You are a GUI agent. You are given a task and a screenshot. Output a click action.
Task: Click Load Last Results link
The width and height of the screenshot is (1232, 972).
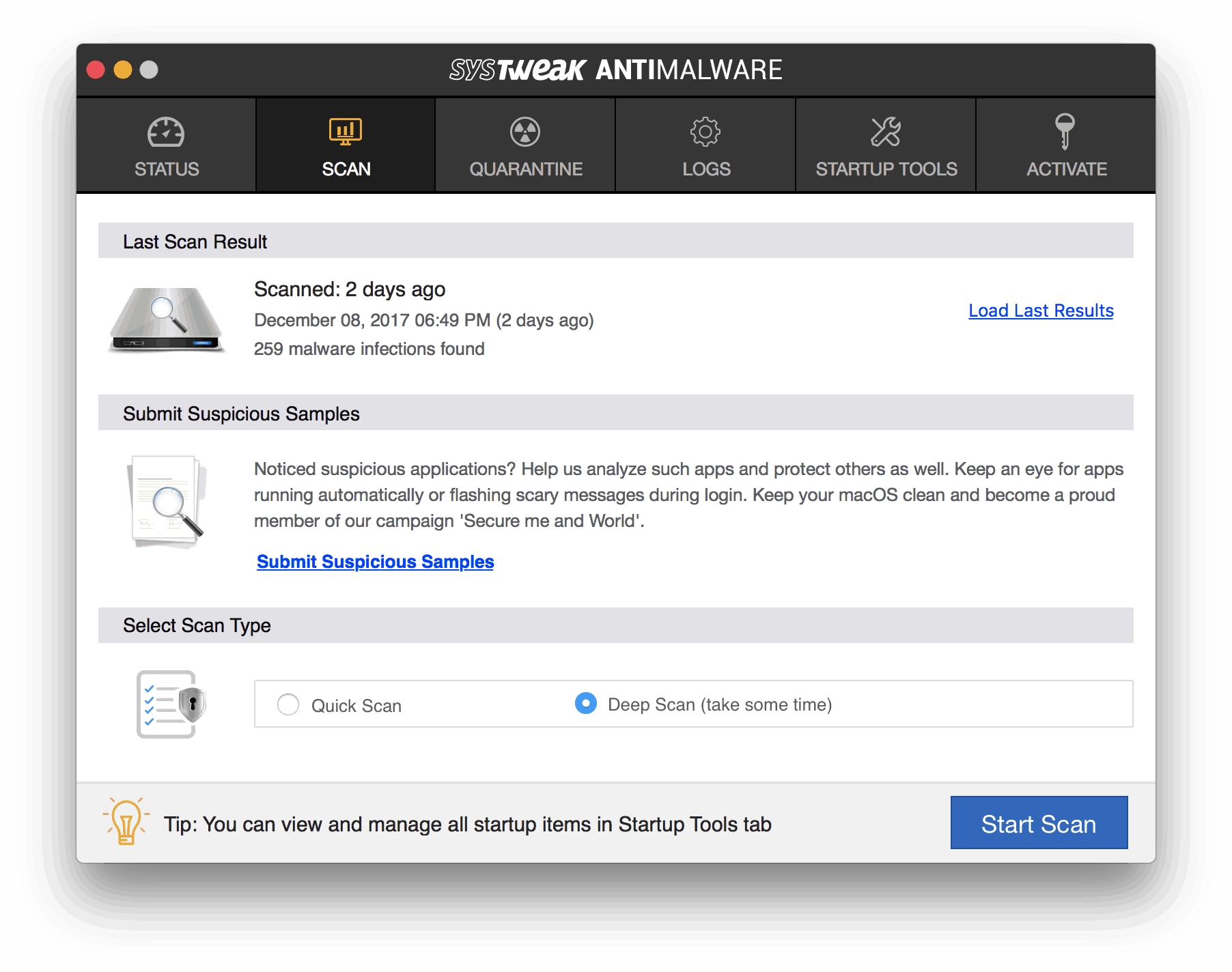click(x=1041, y=311)
